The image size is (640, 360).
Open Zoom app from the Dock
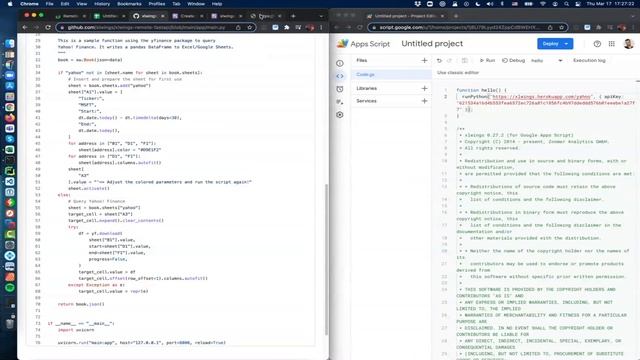pyautogui.click(x=10, y=76)
